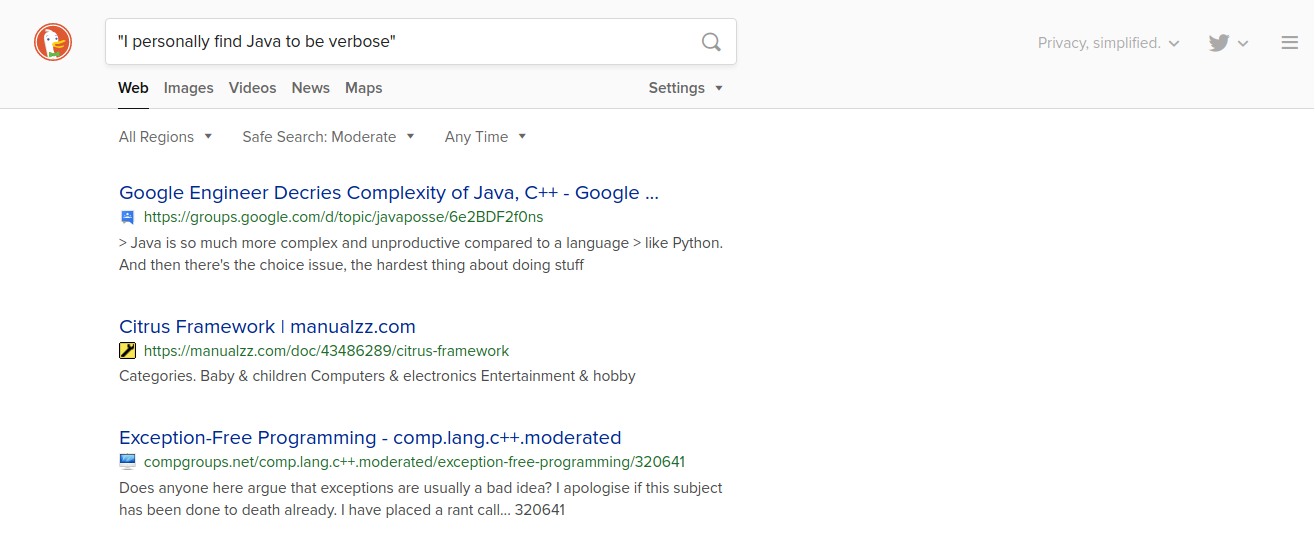Open Exception-Free Programming result link
Image resolution: width=1315 pixels, height=546 pixels.
click(370, 438)
